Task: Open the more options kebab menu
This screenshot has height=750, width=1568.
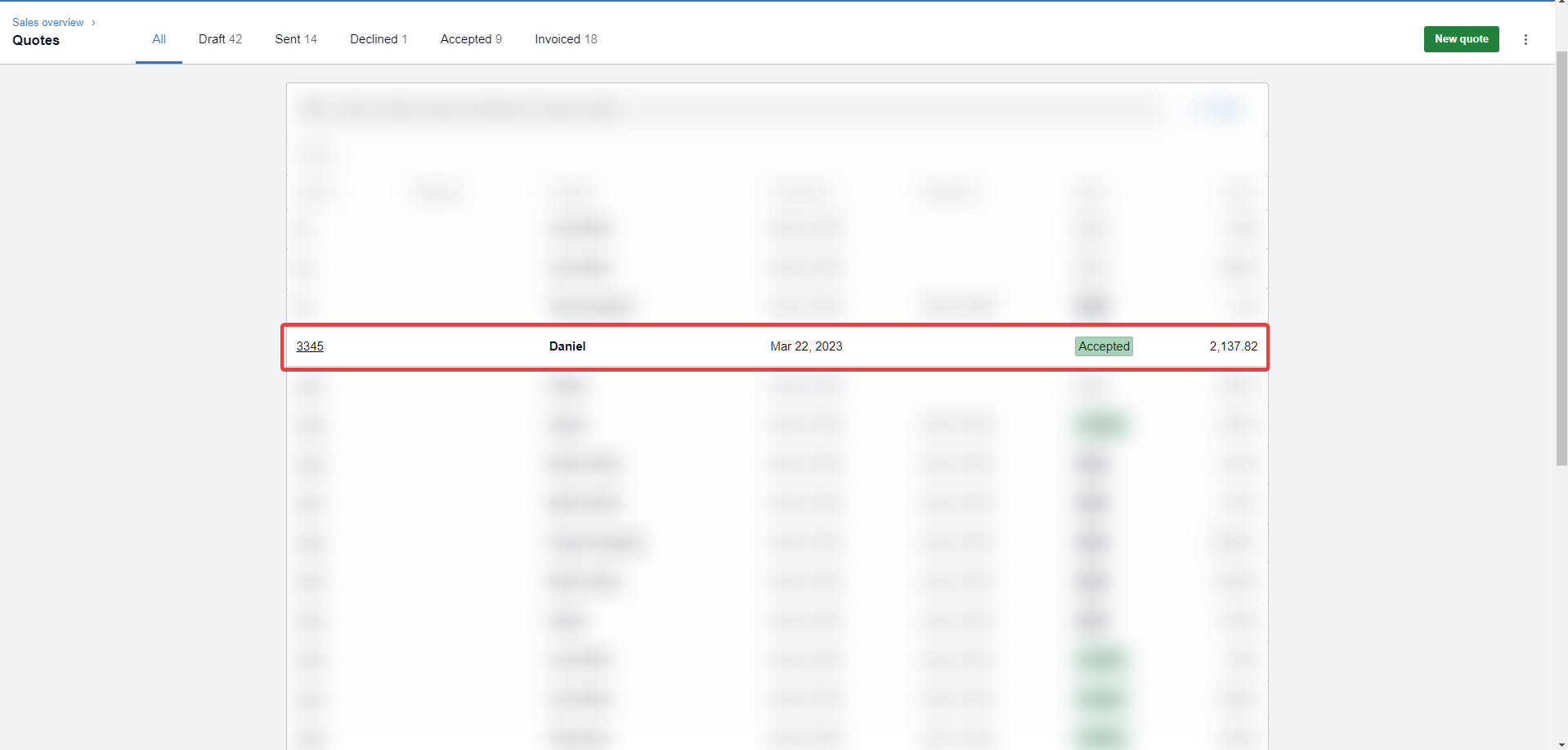Action: coord(1525,39)
